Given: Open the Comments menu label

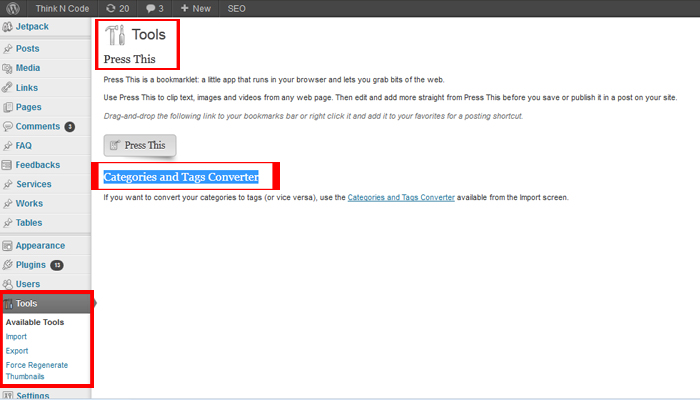Looking at the screenshot, I should click(x=38, y=126).
